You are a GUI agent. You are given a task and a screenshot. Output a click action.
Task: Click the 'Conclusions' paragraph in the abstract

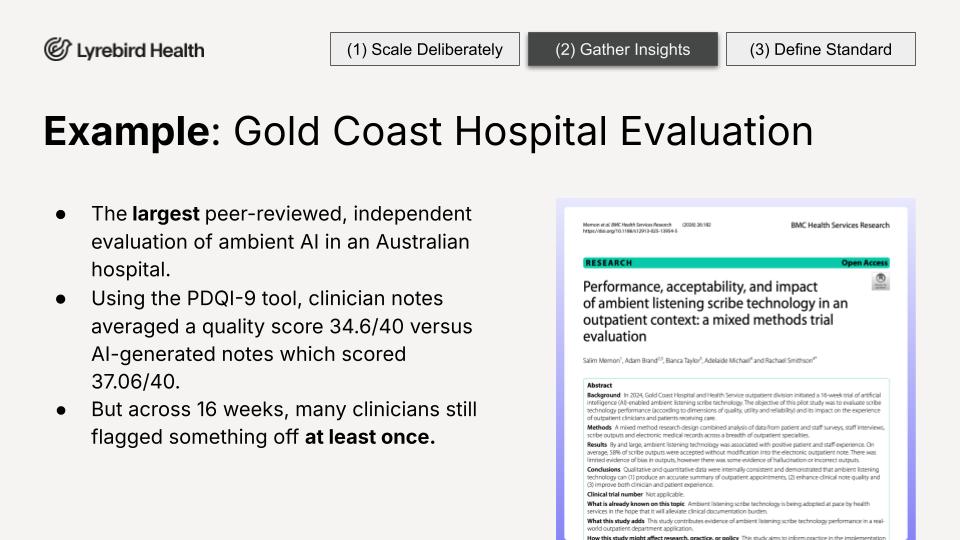point(733,477)
